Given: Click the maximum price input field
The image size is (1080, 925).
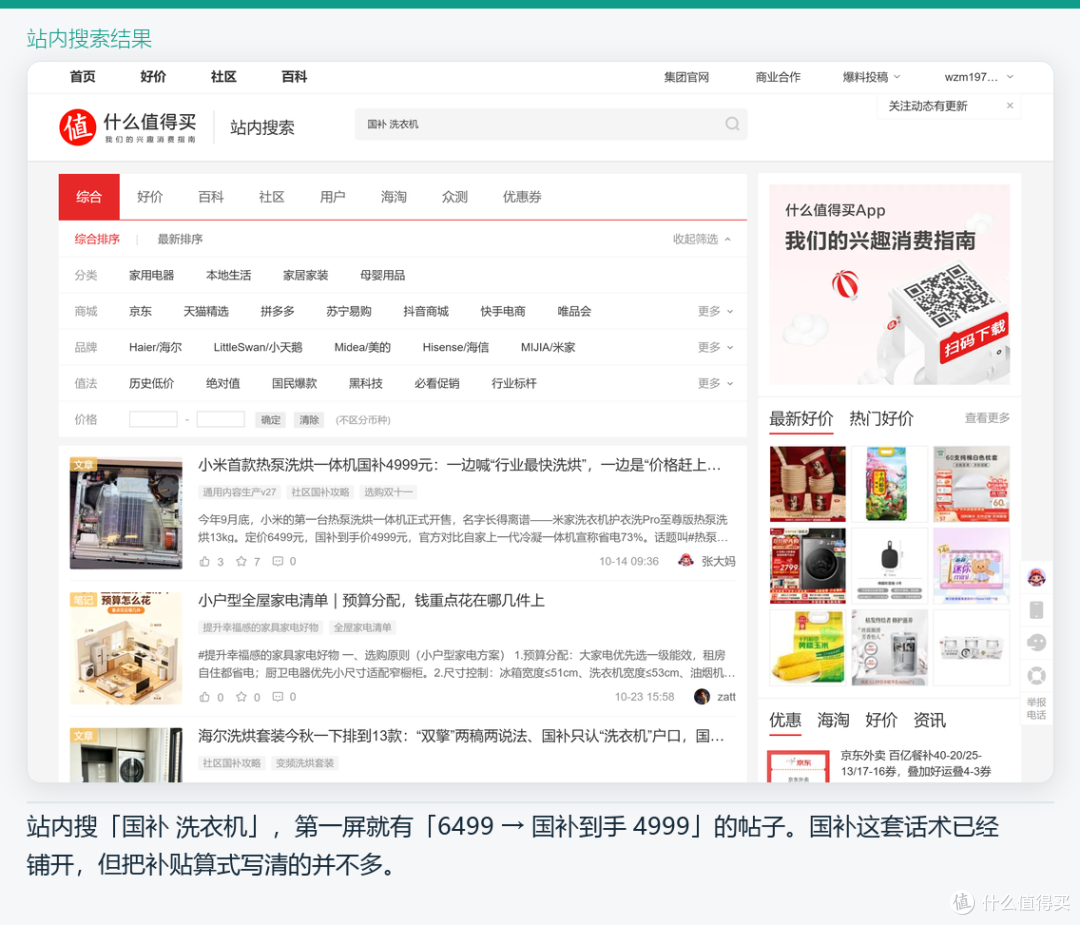Looking at the screenshot, I should [220, 419].
